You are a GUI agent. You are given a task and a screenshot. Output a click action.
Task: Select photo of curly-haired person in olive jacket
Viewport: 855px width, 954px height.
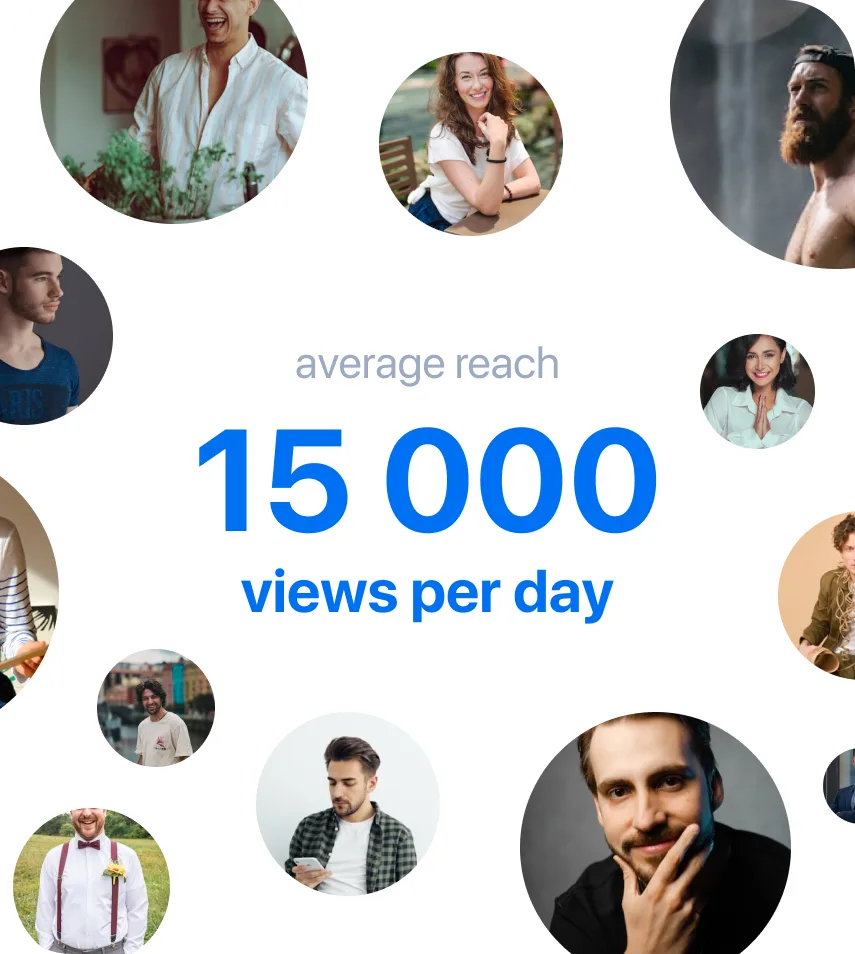click(x=817, y=595)
